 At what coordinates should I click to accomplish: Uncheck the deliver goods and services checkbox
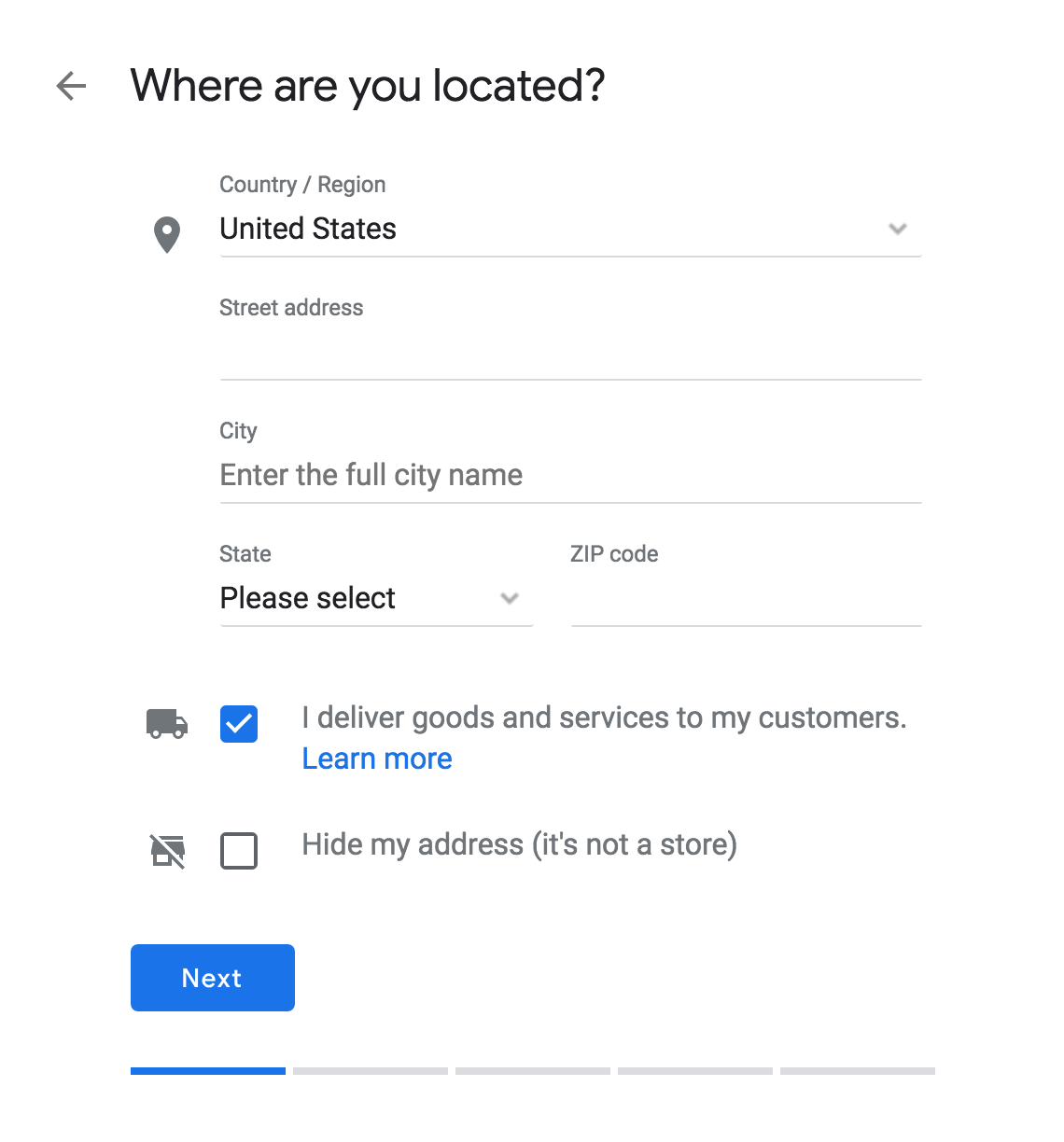[239, 724]
